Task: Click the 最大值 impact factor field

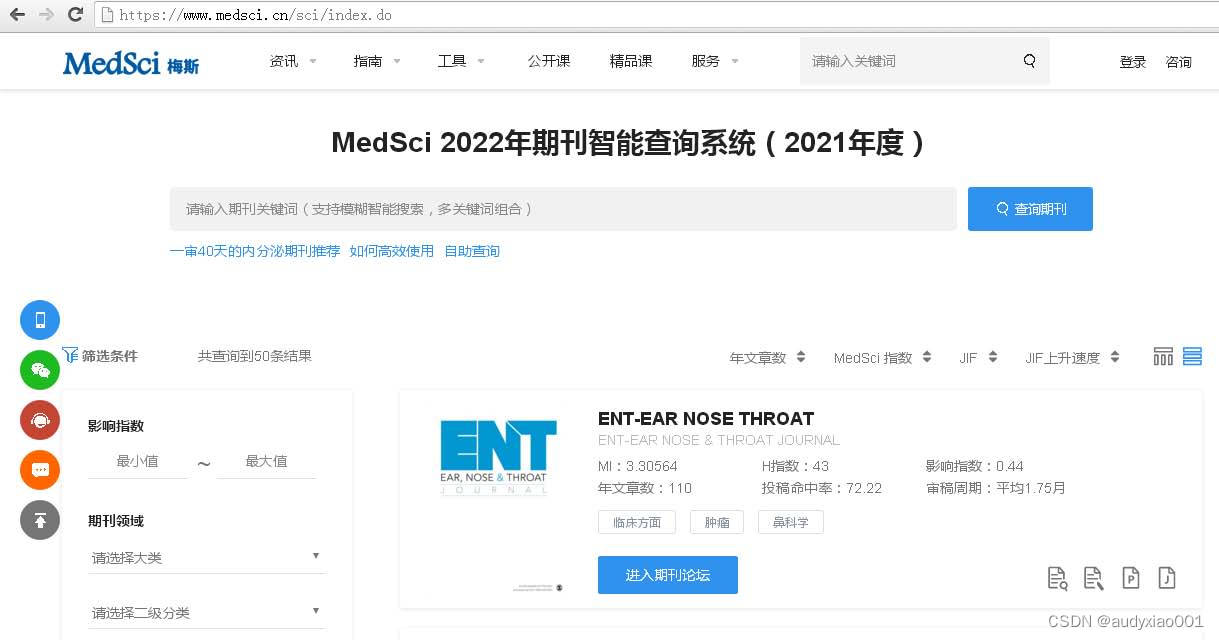Action: click(x=267, y=462)
